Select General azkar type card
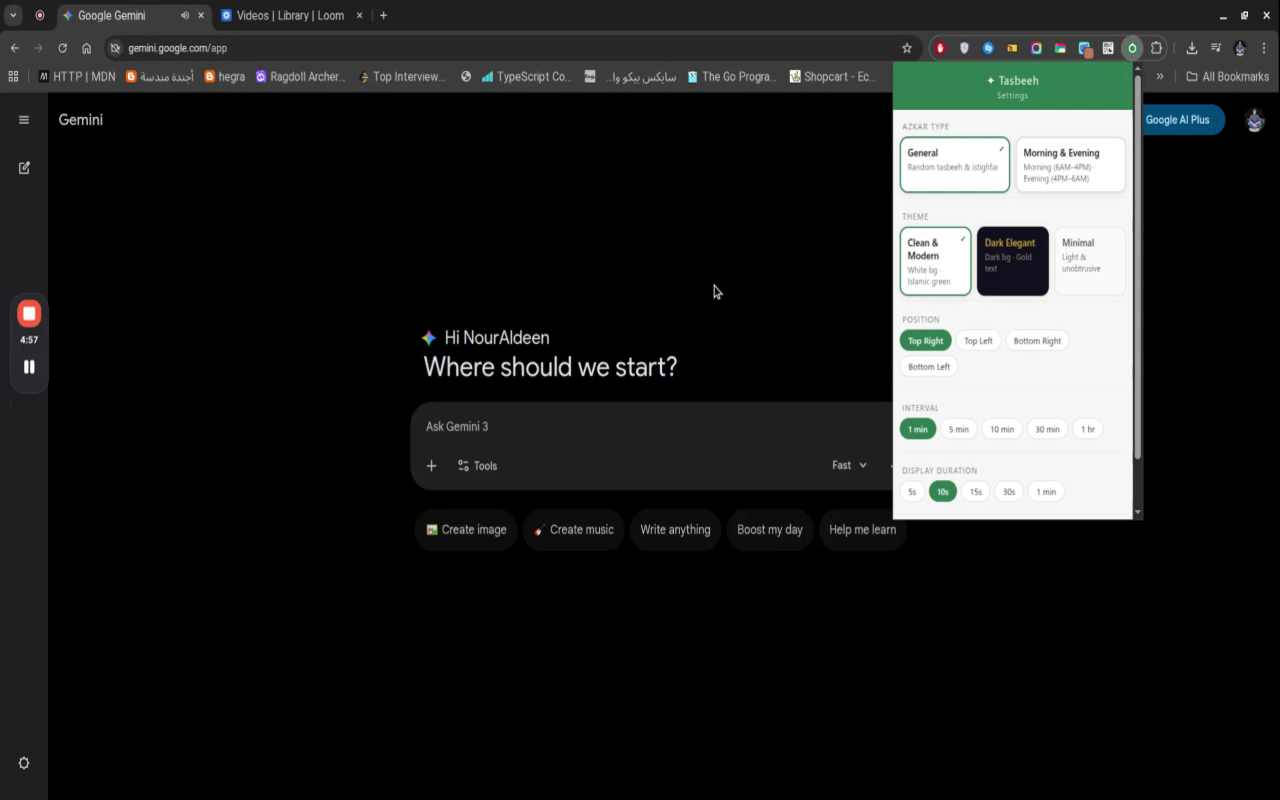The image size is (1280, 800). coord(955,164)
